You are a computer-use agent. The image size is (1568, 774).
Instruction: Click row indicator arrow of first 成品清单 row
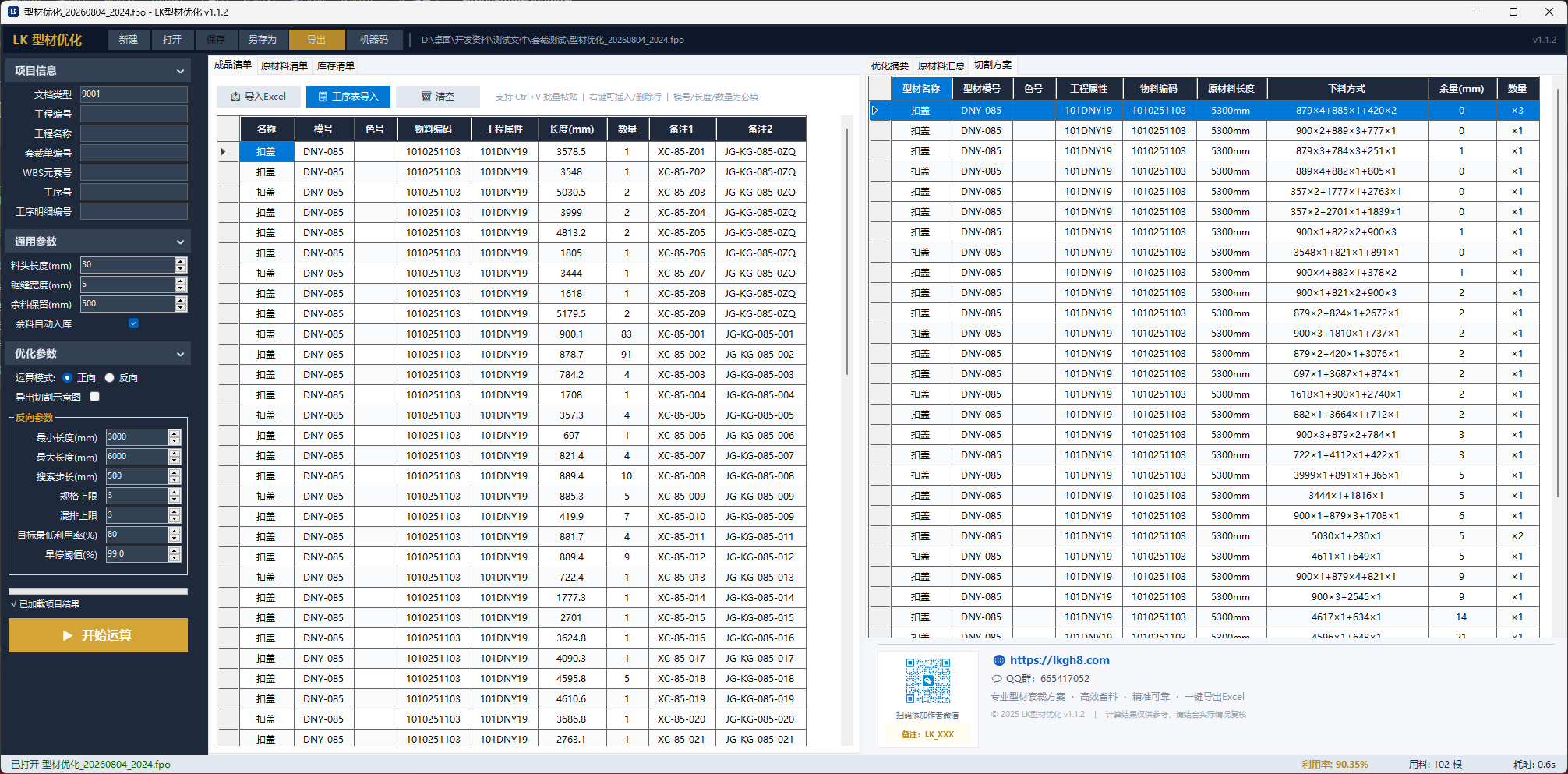[224, 152]
